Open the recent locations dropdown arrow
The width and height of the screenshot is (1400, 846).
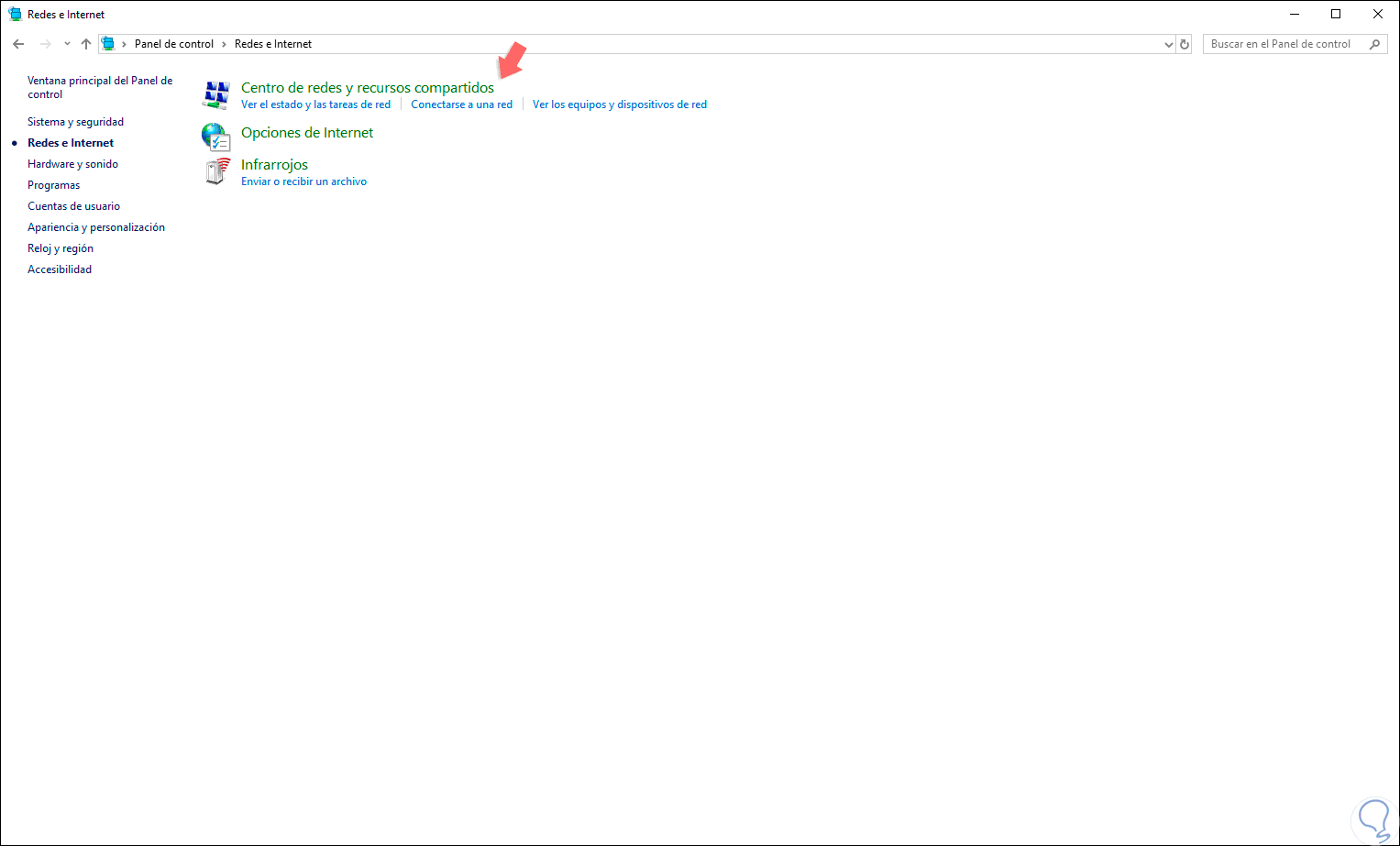tap(67, 44)
